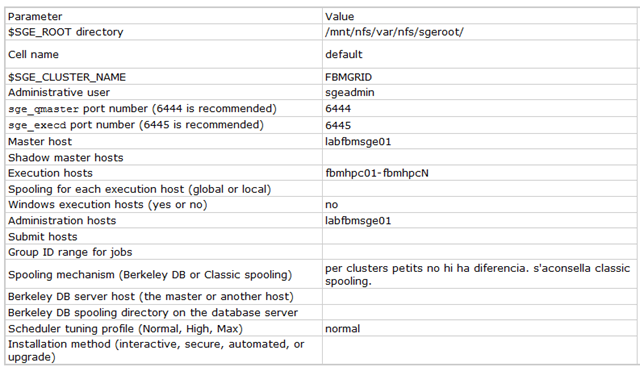Click the Spooling mechanism value text
The image size is (640, 367).
pos(480,274)
